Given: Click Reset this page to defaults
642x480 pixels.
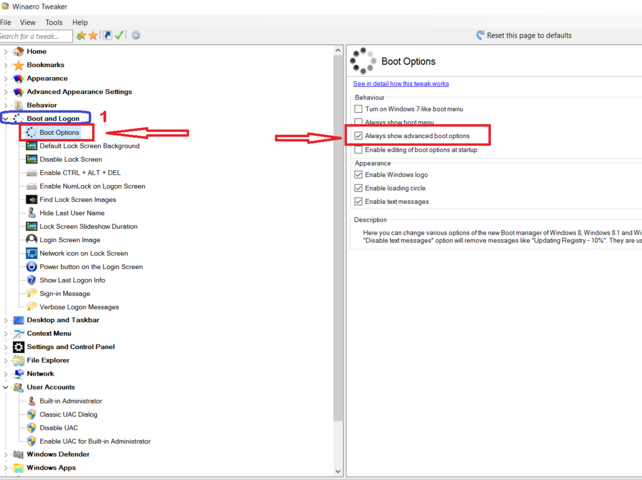Looking at the screenshot, I should (x=524, y=36).
